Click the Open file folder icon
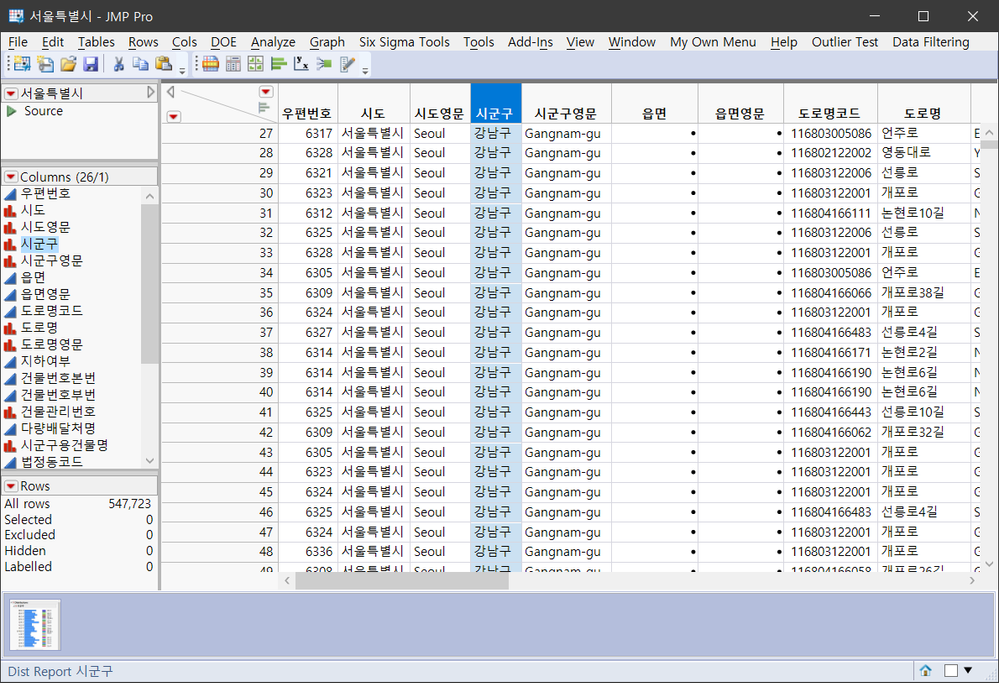This screenshot has width=999, height=683. (x=68, y=65)
